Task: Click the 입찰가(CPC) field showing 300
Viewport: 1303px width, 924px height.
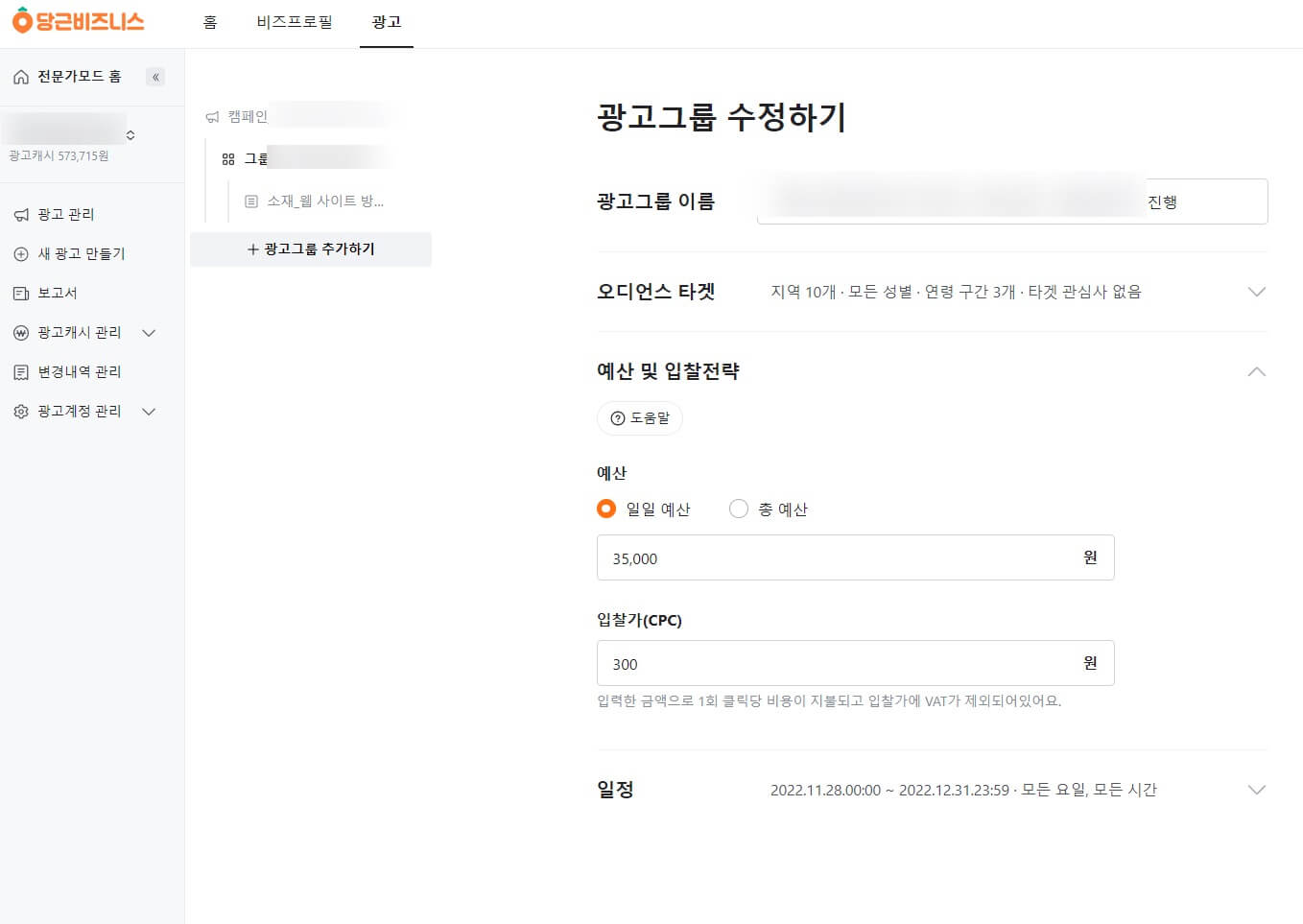Action: click(856, 663)
